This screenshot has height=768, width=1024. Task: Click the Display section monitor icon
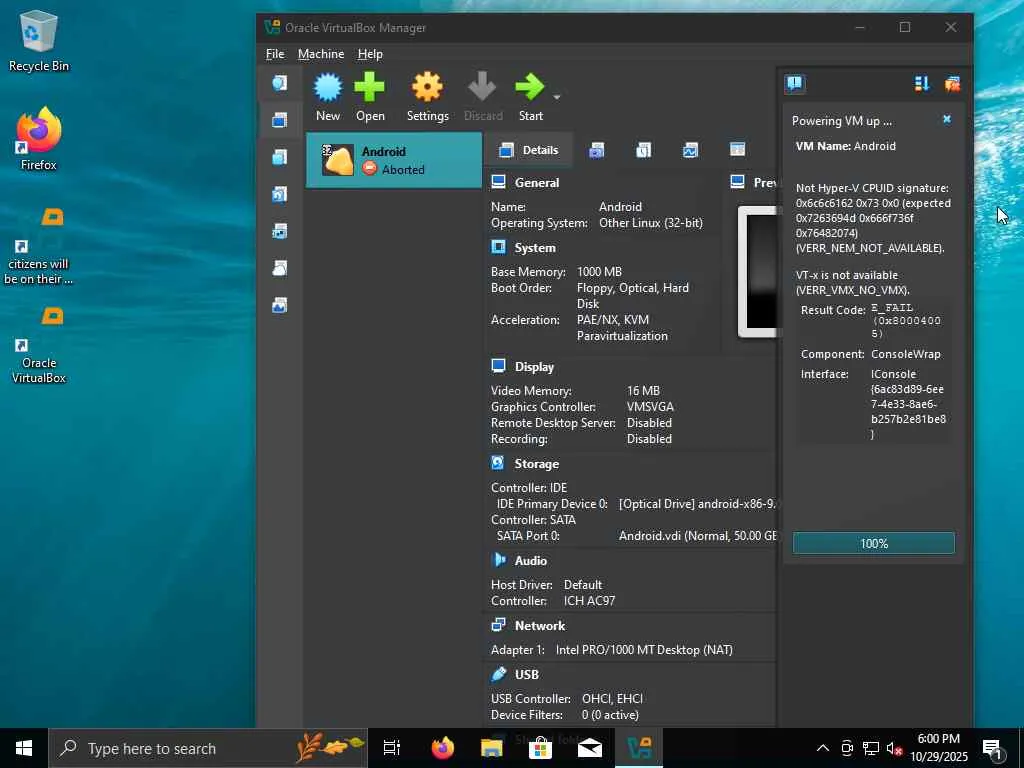point(498,366)
